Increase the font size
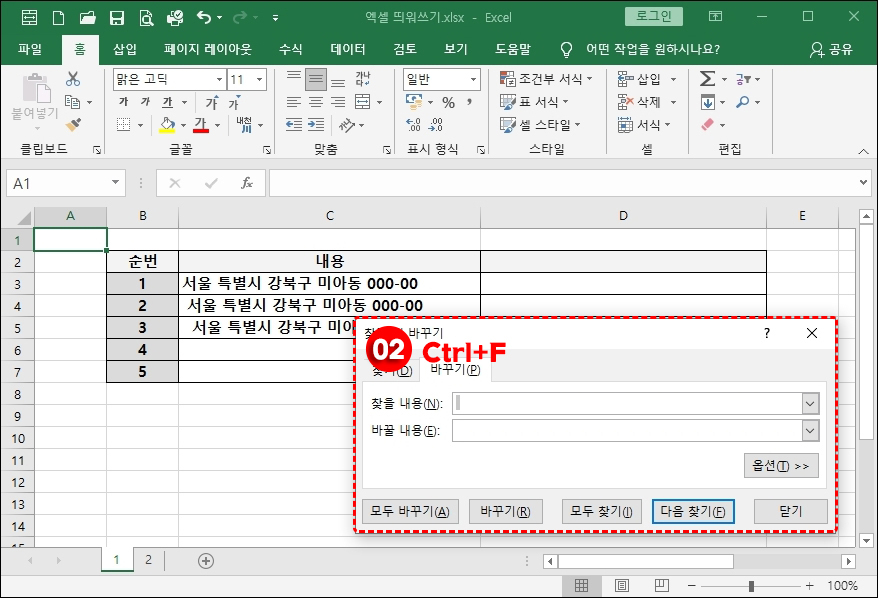Image resolution: width=878 pixels, height=598 pixels. point(212,102)
